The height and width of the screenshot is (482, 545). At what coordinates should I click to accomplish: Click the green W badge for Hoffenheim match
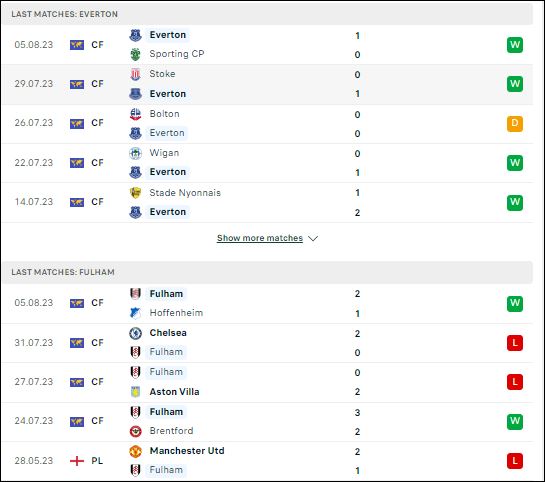coord(515,303)
